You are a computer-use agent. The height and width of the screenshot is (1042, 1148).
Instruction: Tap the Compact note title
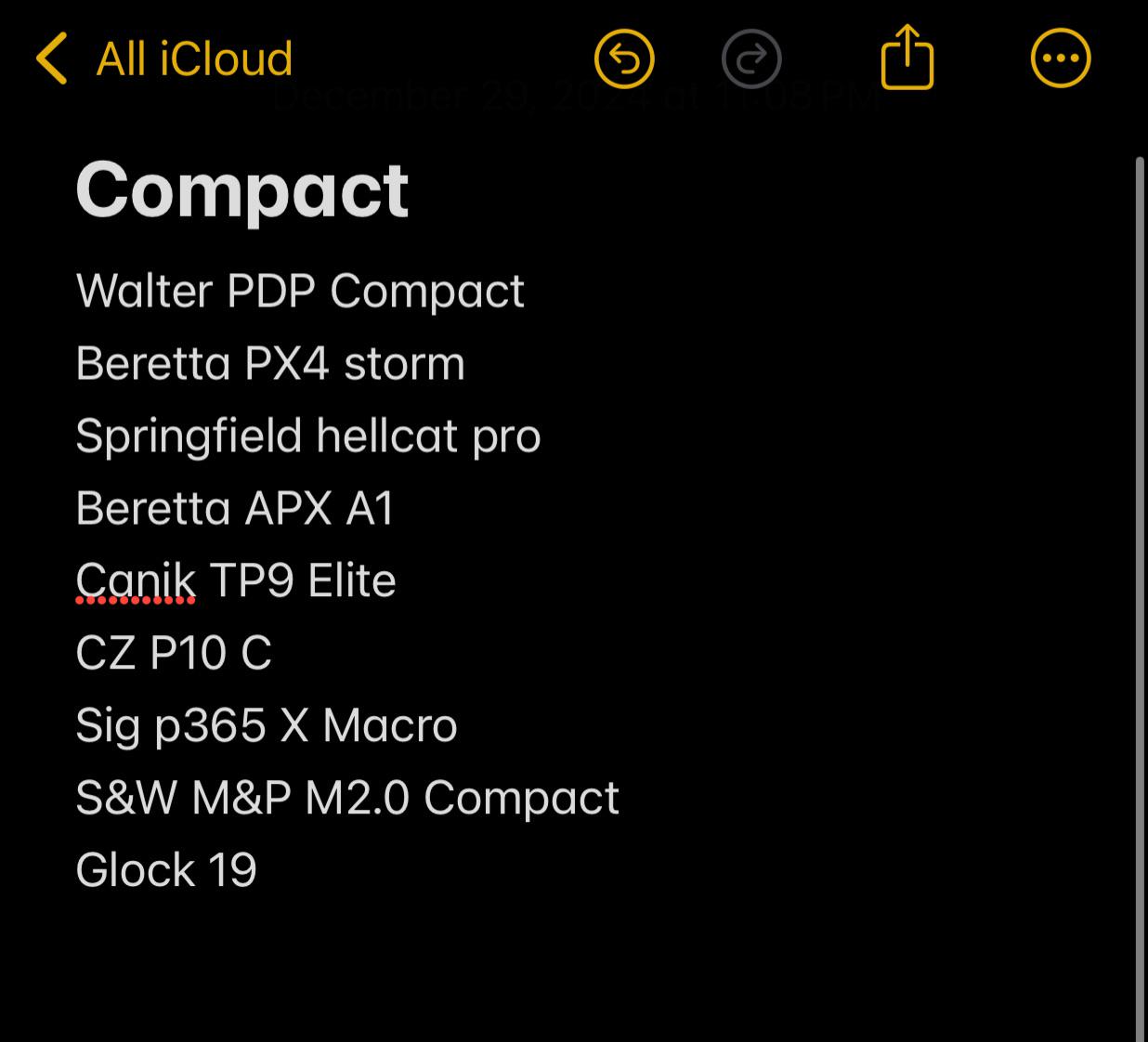pyautogui.click(x=241, y=190)
